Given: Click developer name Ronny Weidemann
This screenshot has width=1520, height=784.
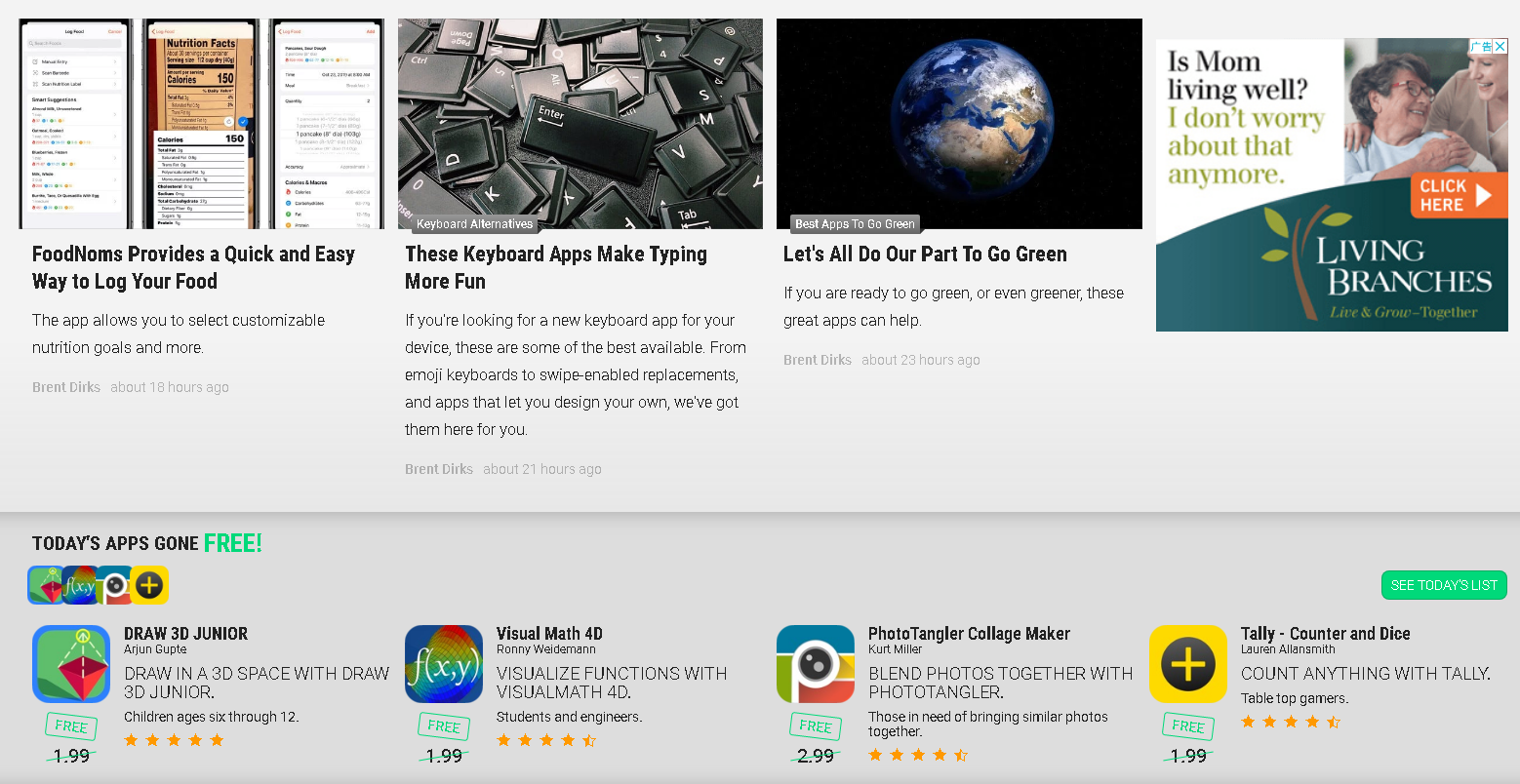Looking at the screenshot, I should (546, 649).
